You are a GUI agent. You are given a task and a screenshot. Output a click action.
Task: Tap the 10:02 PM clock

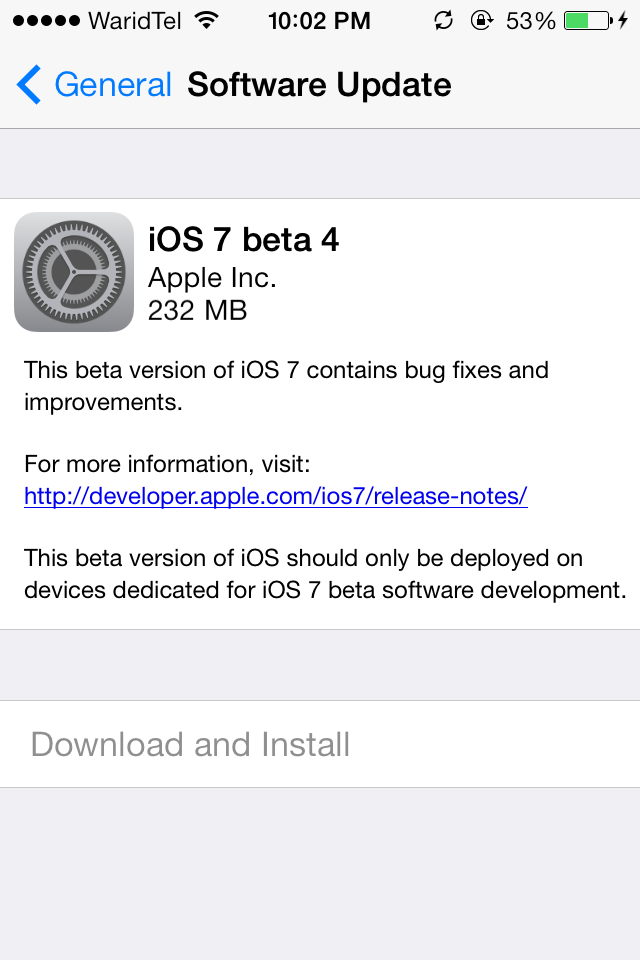(x=319, y=21)
